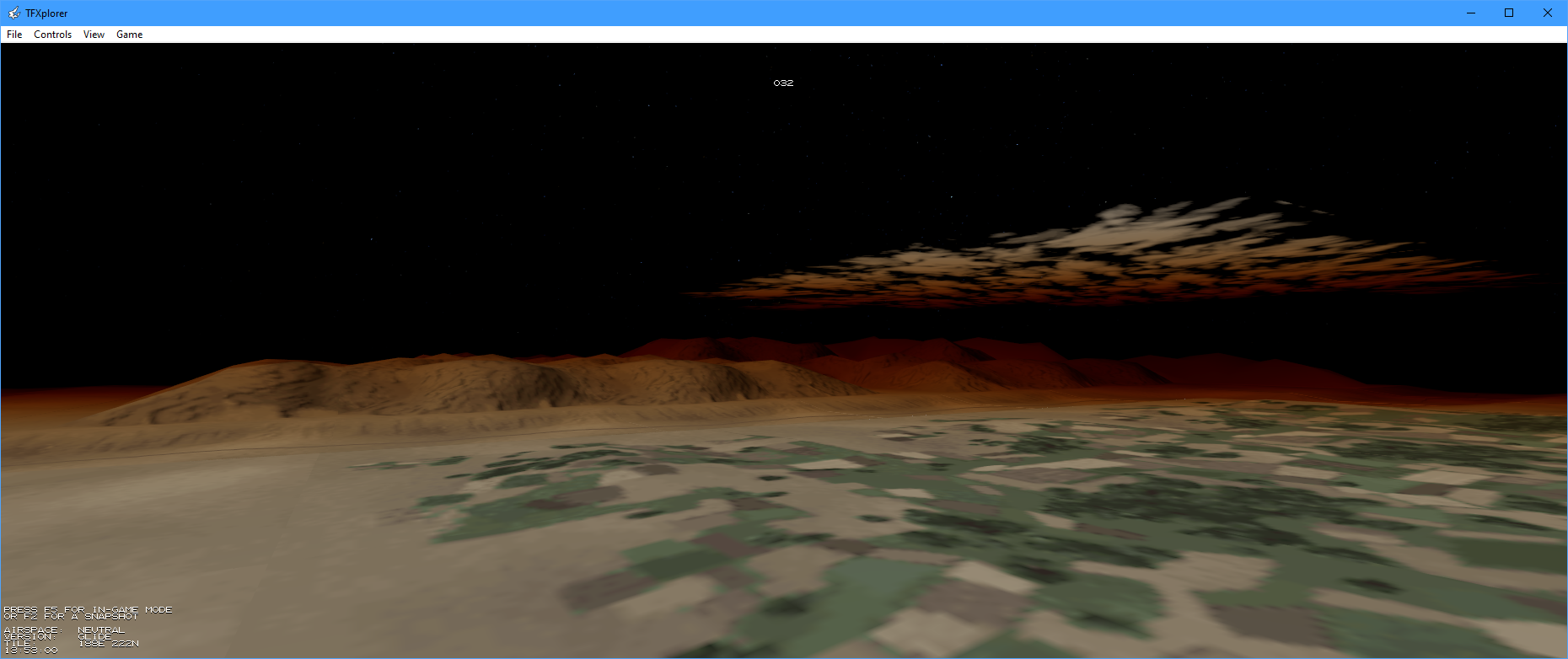
Task: Open the View menu
Action: [94, 35]
